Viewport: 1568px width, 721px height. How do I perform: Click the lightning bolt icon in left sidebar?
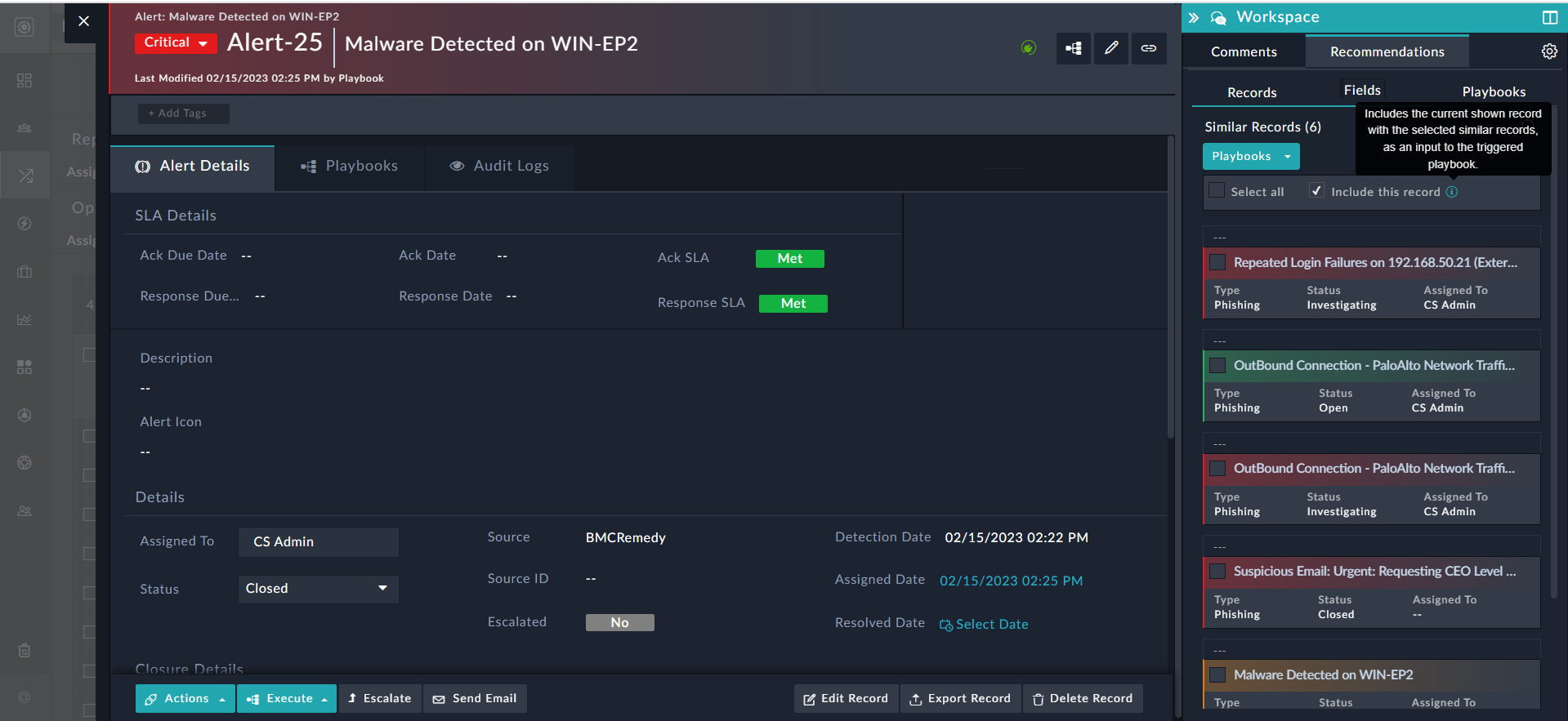point(25,224)
